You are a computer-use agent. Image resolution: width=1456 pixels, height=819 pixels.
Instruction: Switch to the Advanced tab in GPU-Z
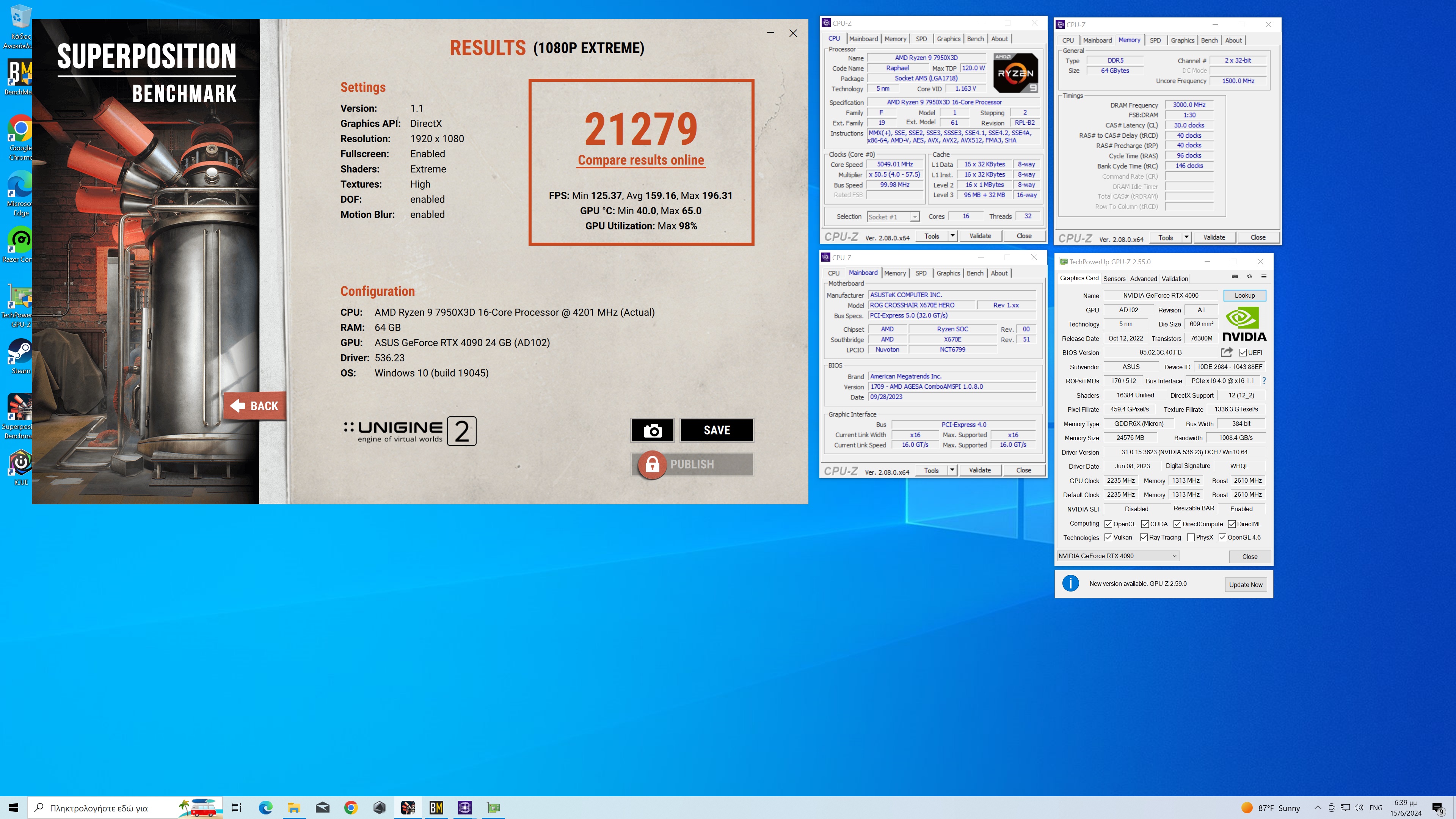[x=1144, y=279]
